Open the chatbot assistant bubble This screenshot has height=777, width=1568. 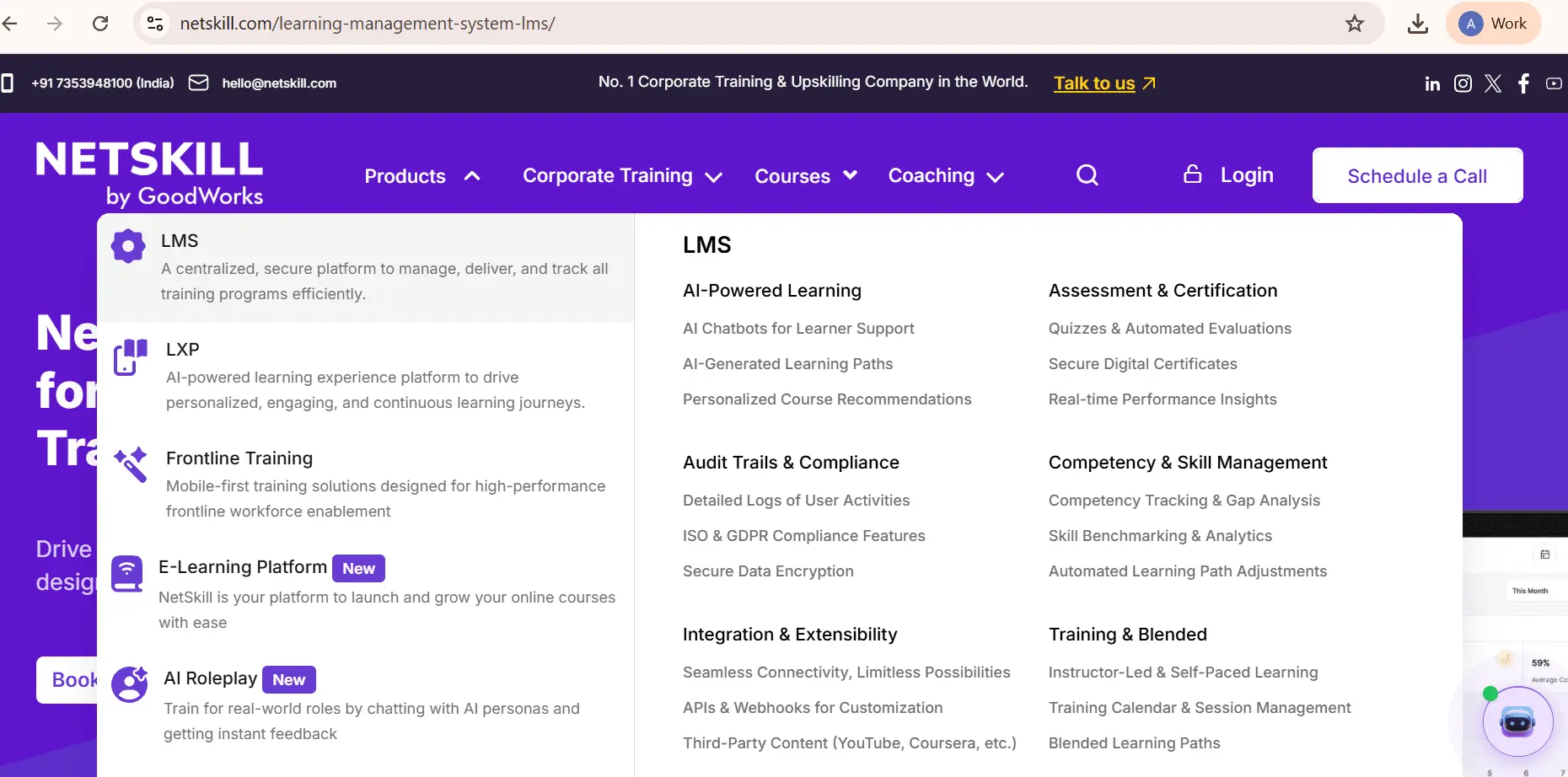click(1517, 721)
